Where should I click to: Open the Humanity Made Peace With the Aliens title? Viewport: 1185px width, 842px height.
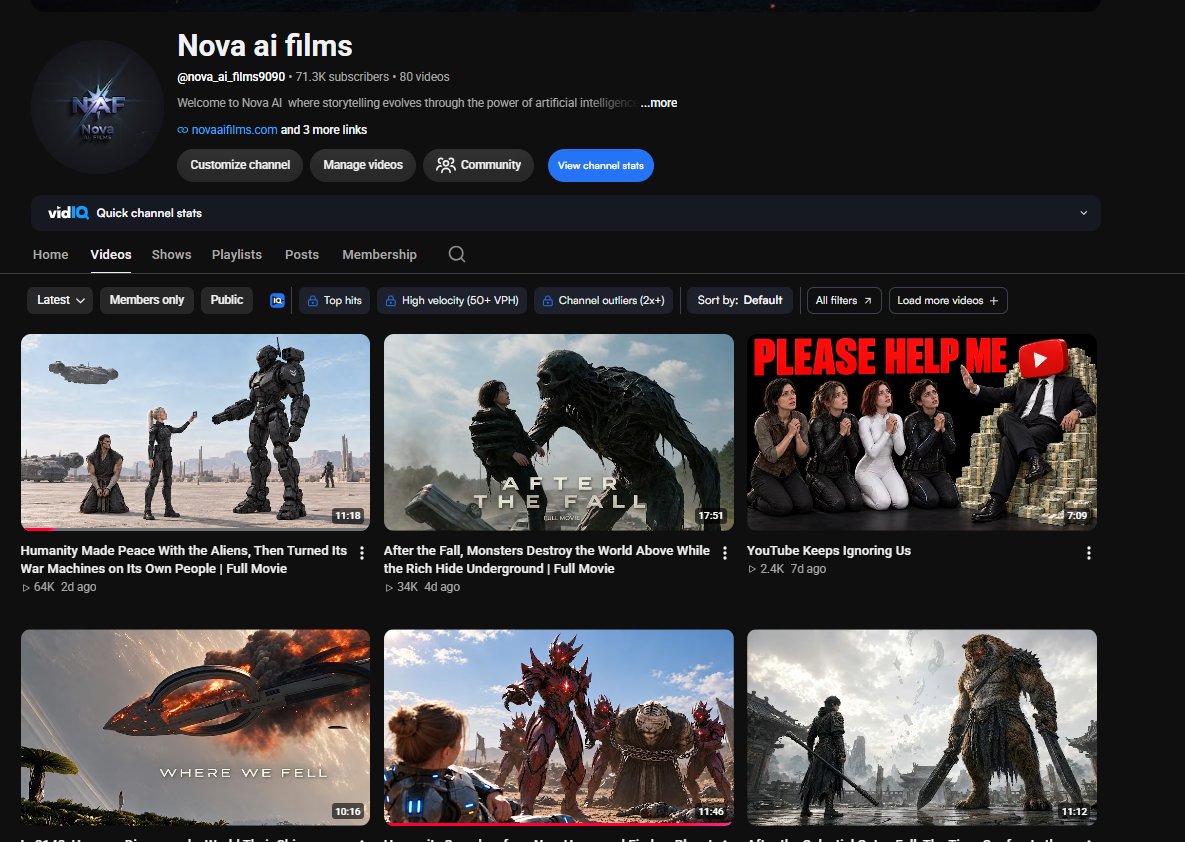(184, 559)
